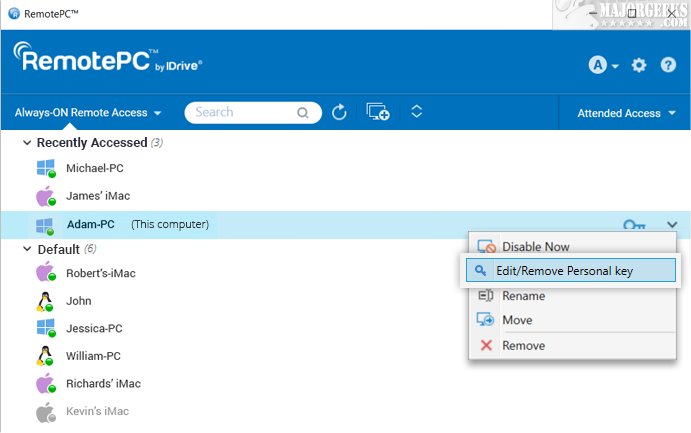691x433 pixels.
Task: Open Attended Access dropdown
Action: [627, 113]
